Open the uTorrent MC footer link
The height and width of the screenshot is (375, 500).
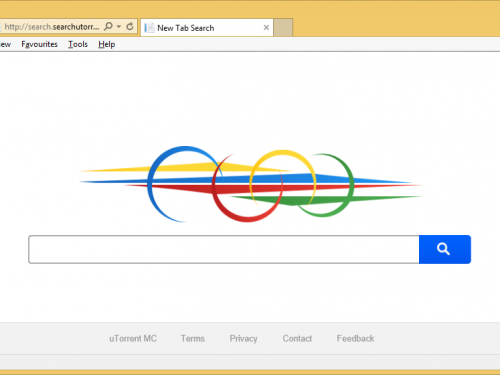[x=133, y=339]
